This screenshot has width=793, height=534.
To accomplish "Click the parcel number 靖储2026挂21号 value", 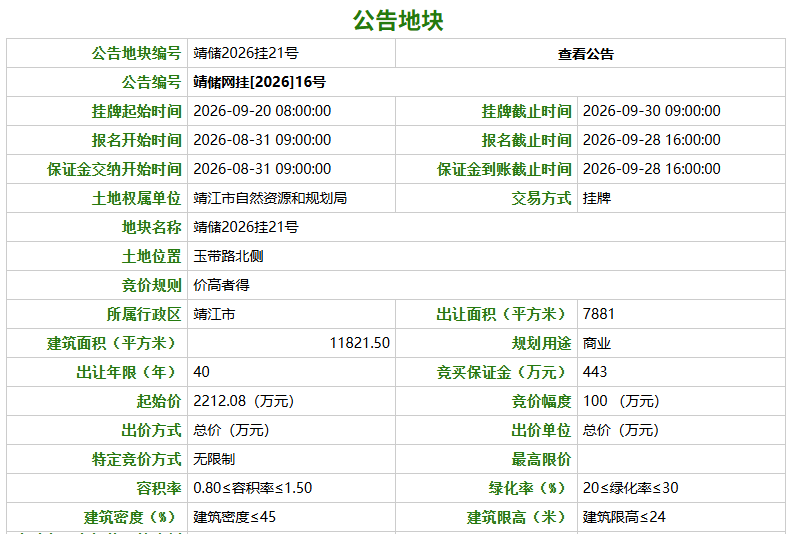I will [x=246, y=53].
